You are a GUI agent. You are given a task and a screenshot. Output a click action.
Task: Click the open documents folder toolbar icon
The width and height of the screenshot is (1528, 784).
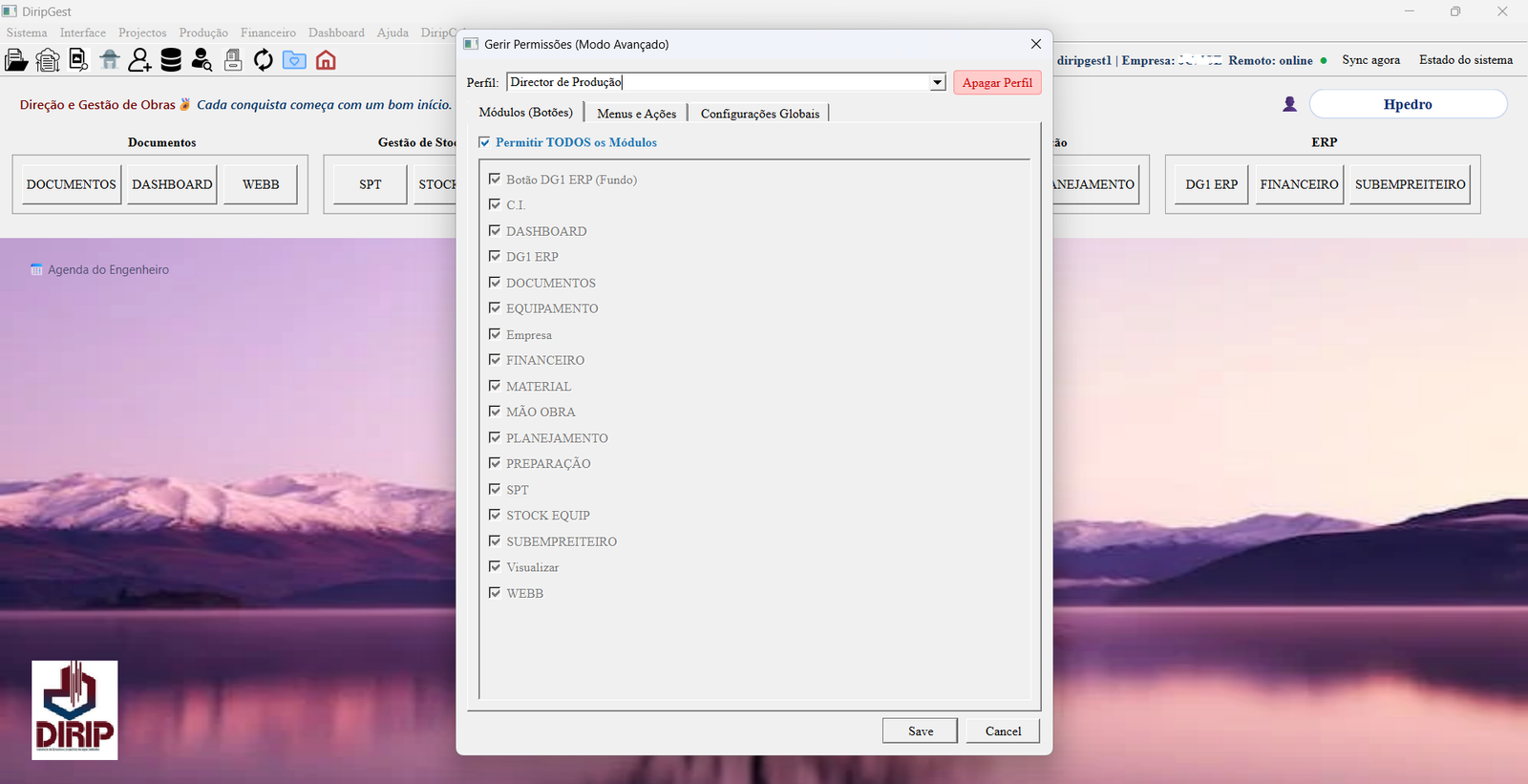[16, 61]
